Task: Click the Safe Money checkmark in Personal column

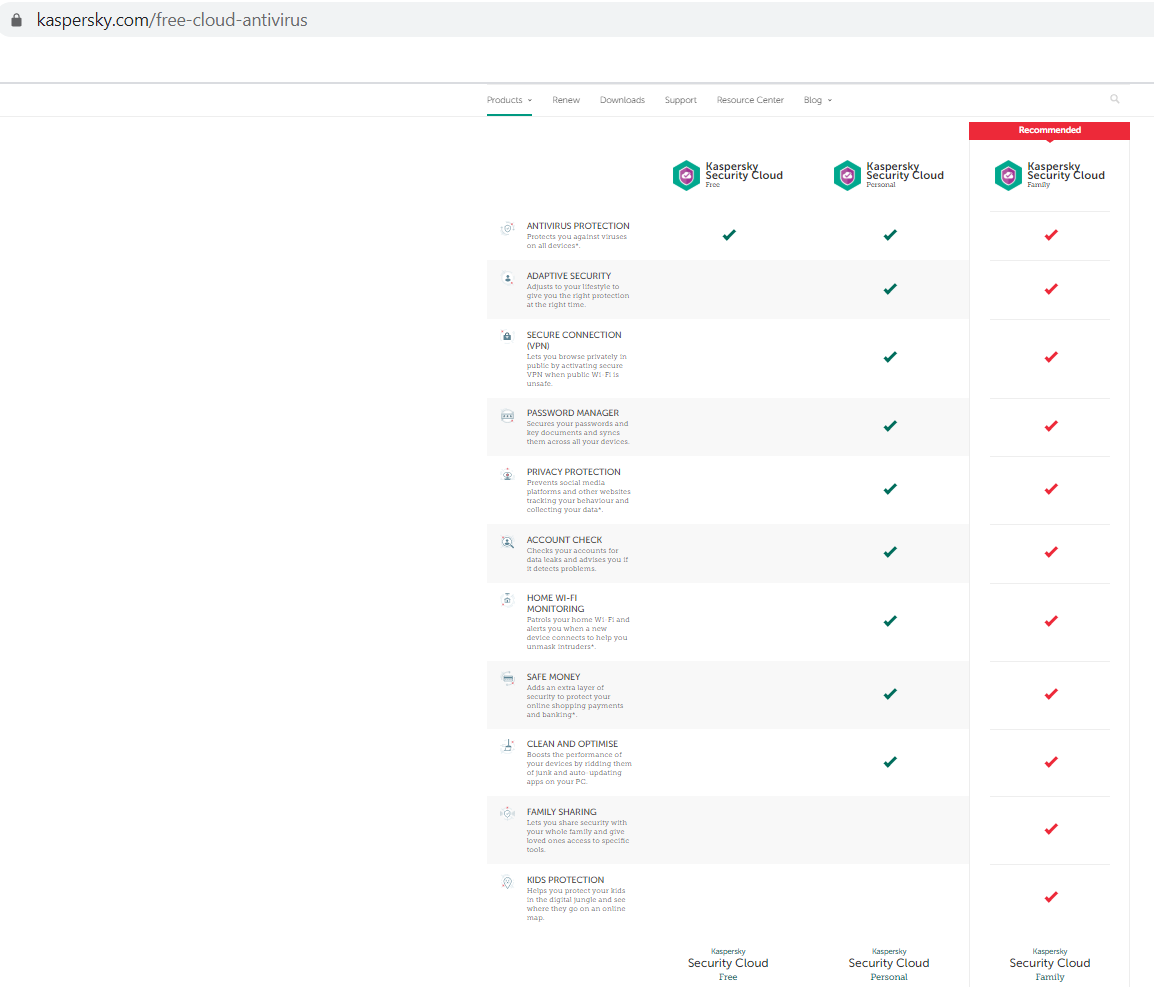Action: pyautogui.click(x=890, y=694)
